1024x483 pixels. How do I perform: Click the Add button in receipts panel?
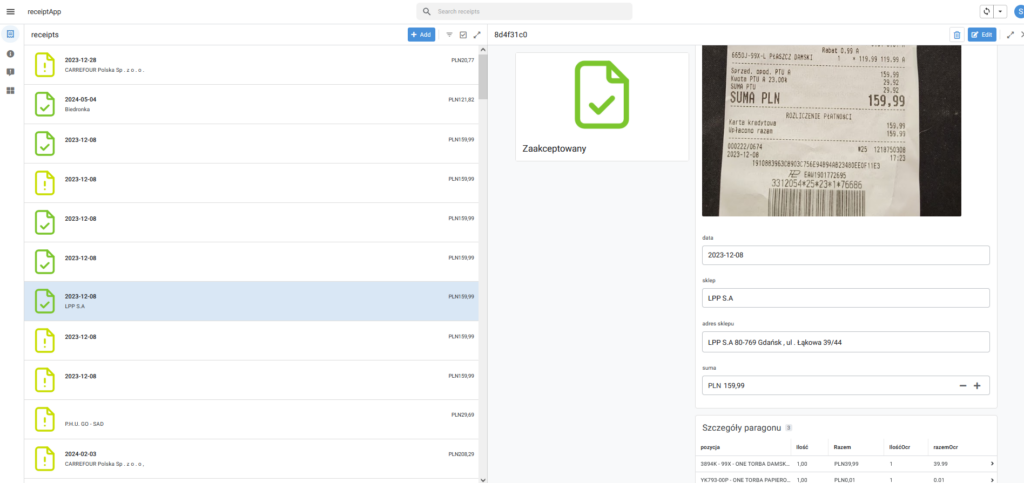tap(421, 34)
